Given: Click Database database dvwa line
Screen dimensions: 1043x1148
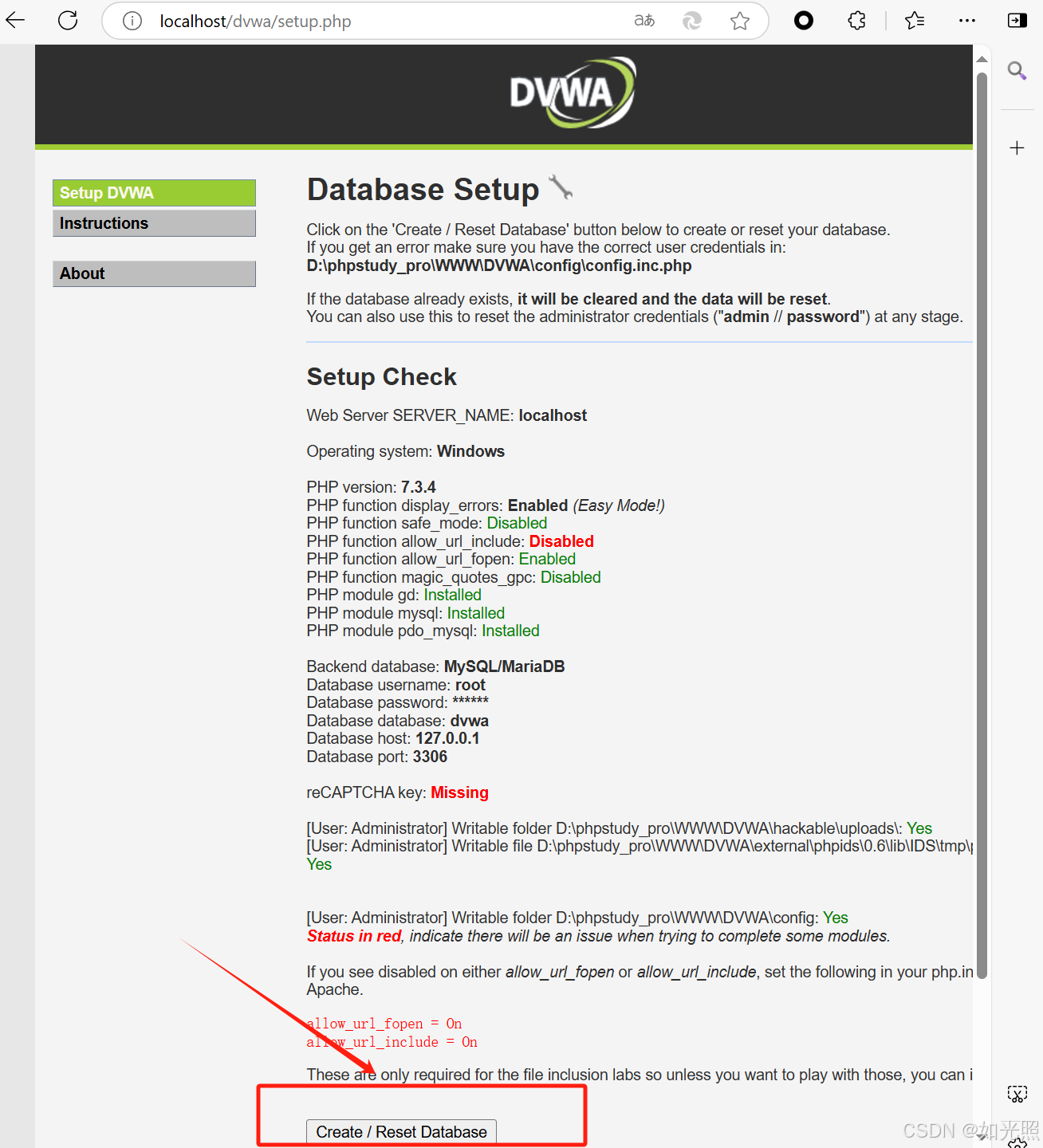Looking at the screenshot, I should (398, 721).
